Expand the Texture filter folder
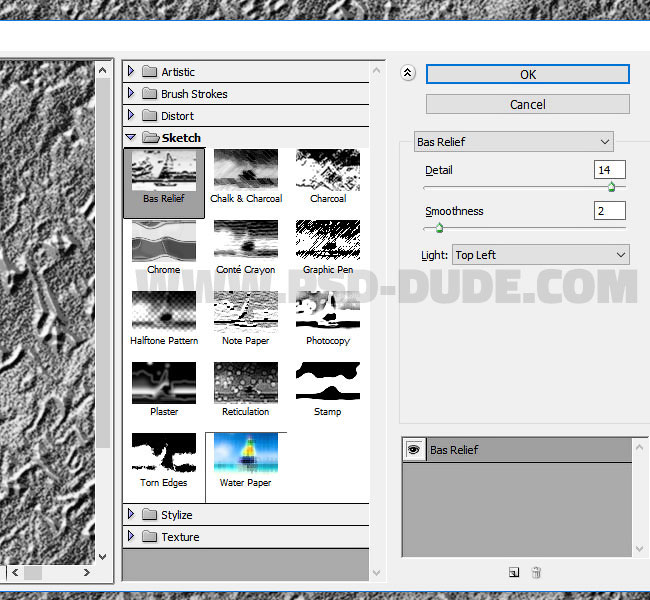 tap(131, 537)
